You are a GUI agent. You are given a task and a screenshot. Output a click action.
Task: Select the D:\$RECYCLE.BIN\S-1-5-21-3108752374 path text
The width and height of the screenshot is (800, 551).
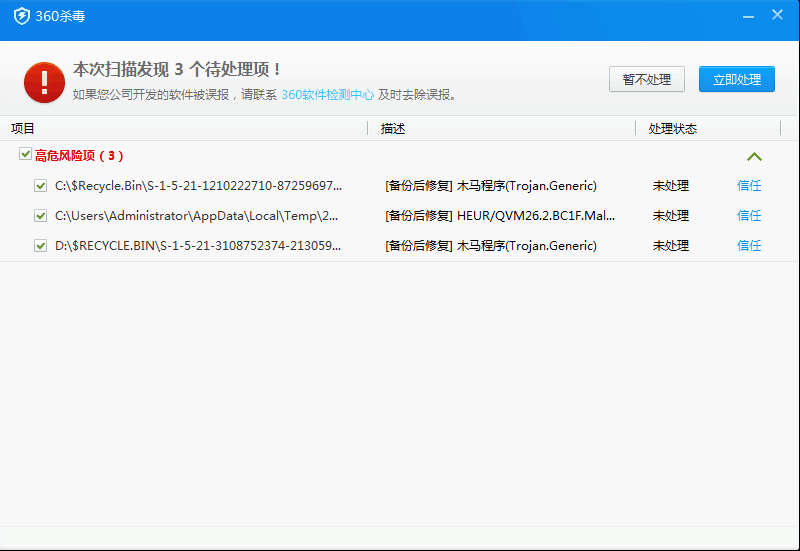tap(198, 246)
